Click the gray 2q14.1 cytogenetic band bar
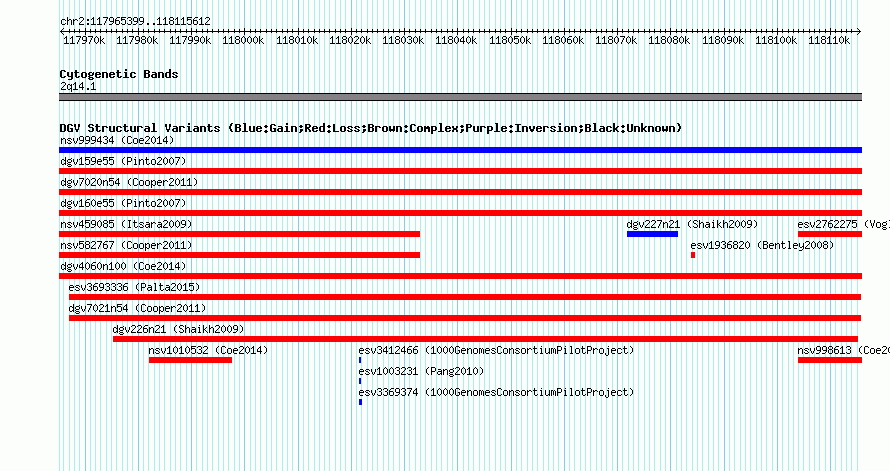 [x=460, y=97]
